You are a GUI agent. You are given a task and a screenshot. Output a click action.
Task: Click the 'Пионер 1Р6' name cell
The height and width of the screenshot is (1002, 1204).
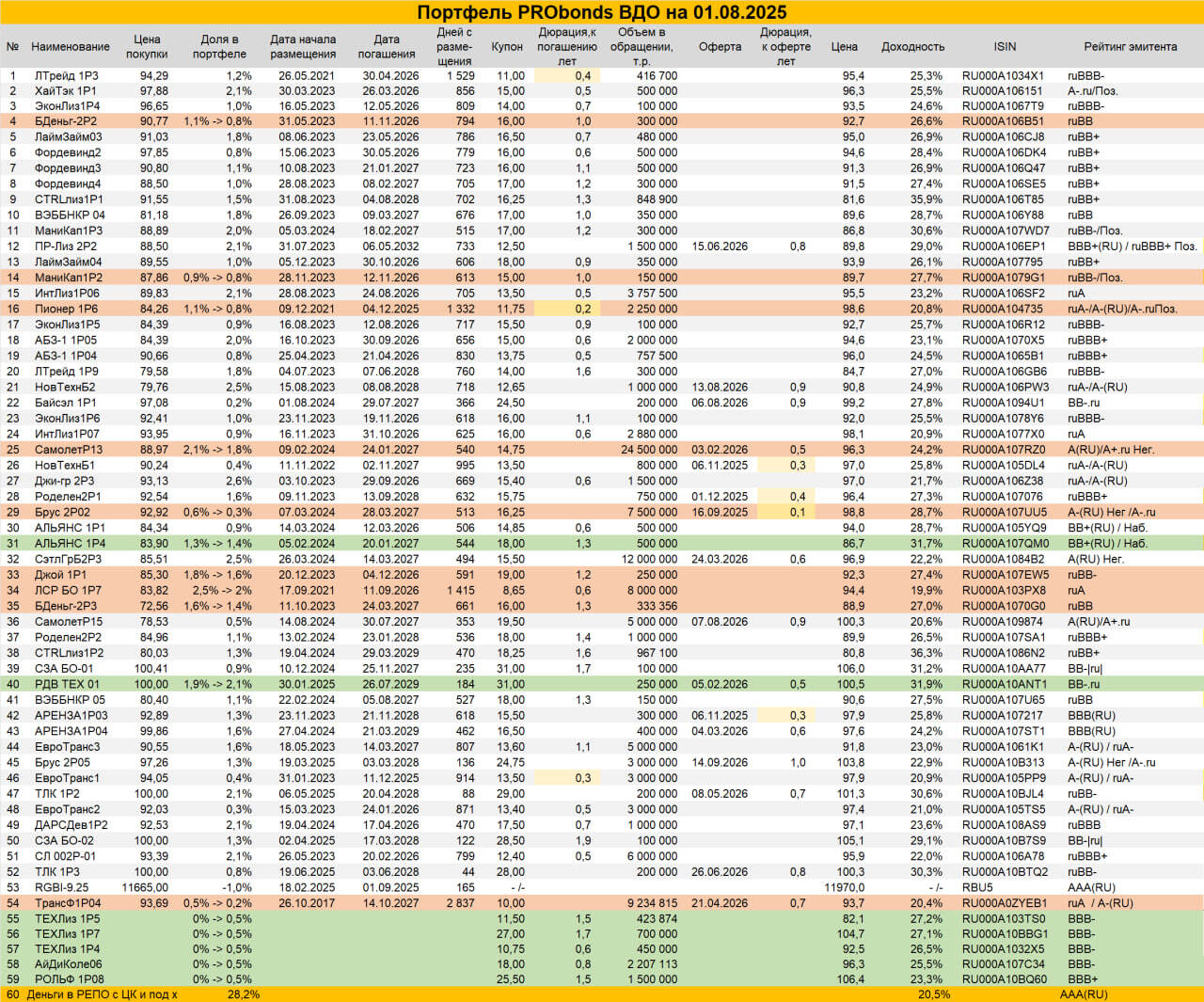pos(66,309)
